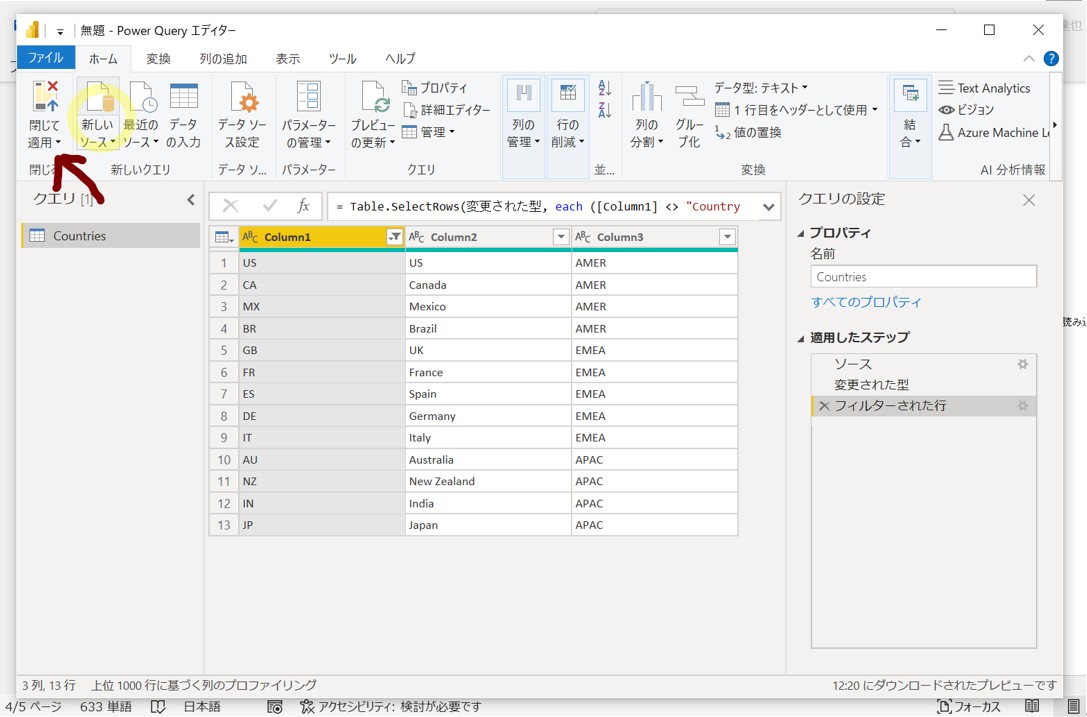
Task: Sort descending with the Z-A icon
Action: (605, 109)
